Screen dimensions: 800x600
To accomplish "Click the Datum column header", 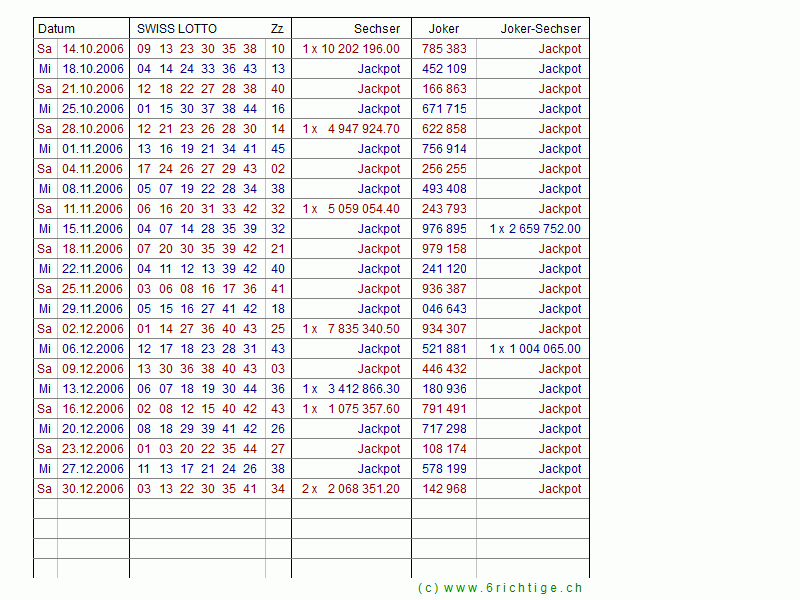I will click(57, 29).
